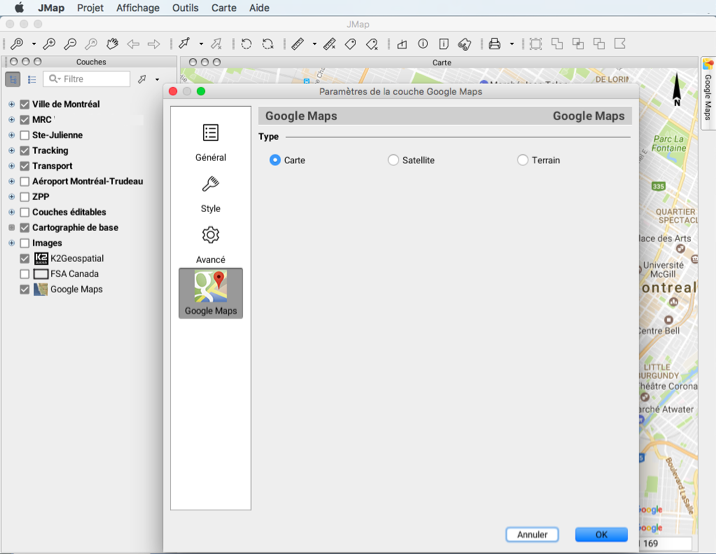The height and width of the screenshot is (554, 716).
Task: Open the JMap application menu
Action: click(51, 8)
